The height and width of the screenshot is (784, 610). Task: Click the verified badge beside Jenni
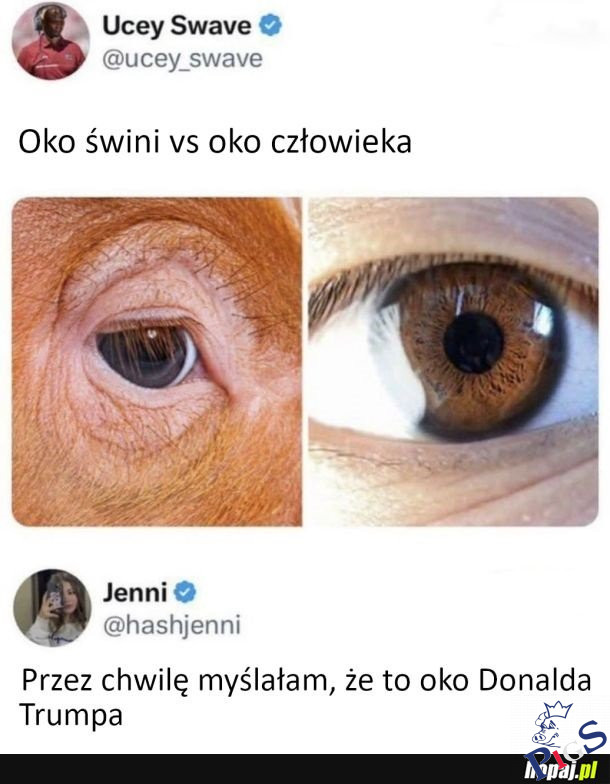pyautogui.click(x=185, y=592)
